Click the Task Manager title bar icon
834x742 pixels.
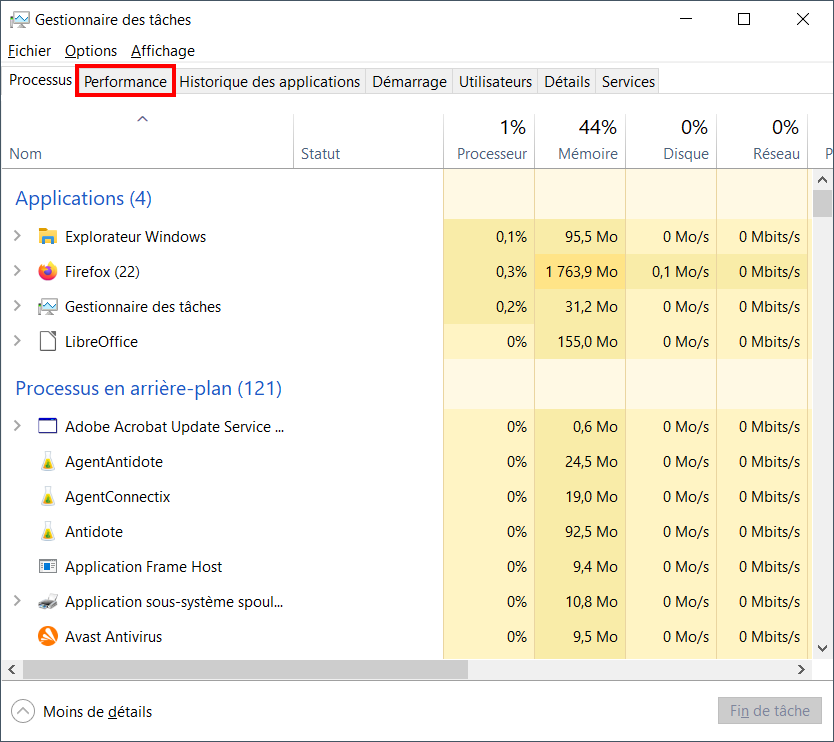coord(20,20)
